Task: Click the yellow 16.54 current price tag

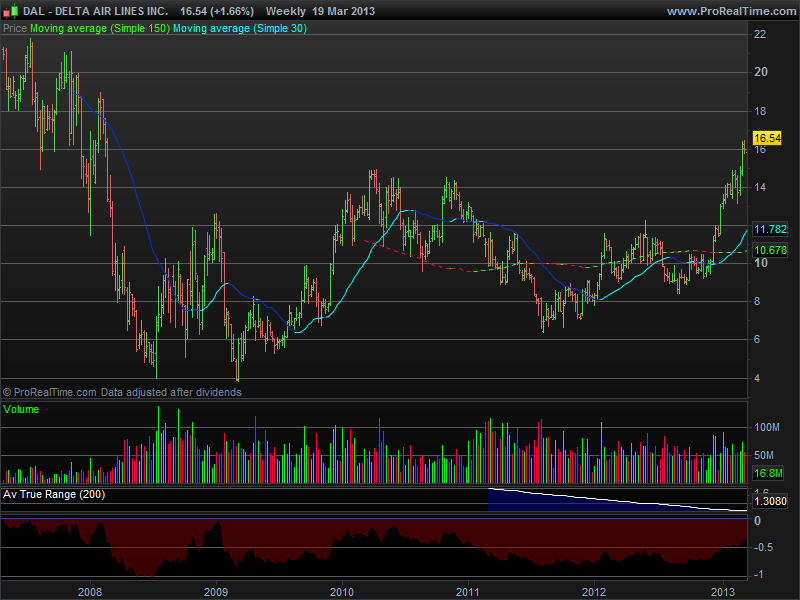Action: (x=766, y=138)
